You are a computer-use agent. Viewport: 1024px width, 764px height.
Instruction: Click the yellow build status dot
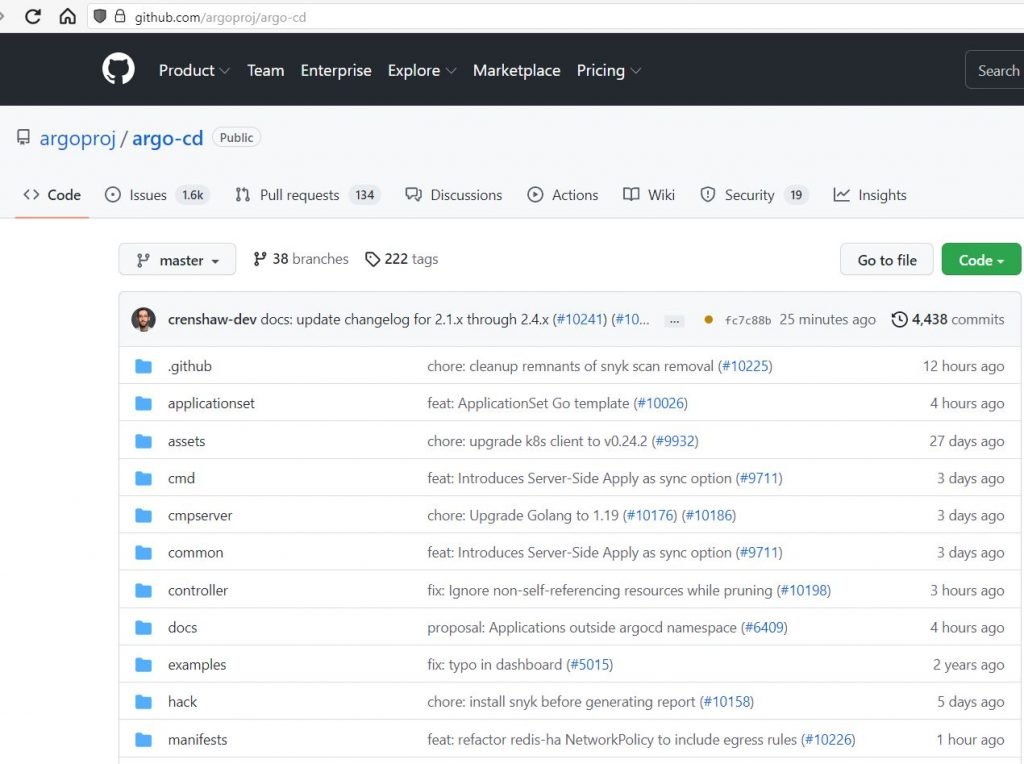(x=709, y=320)
